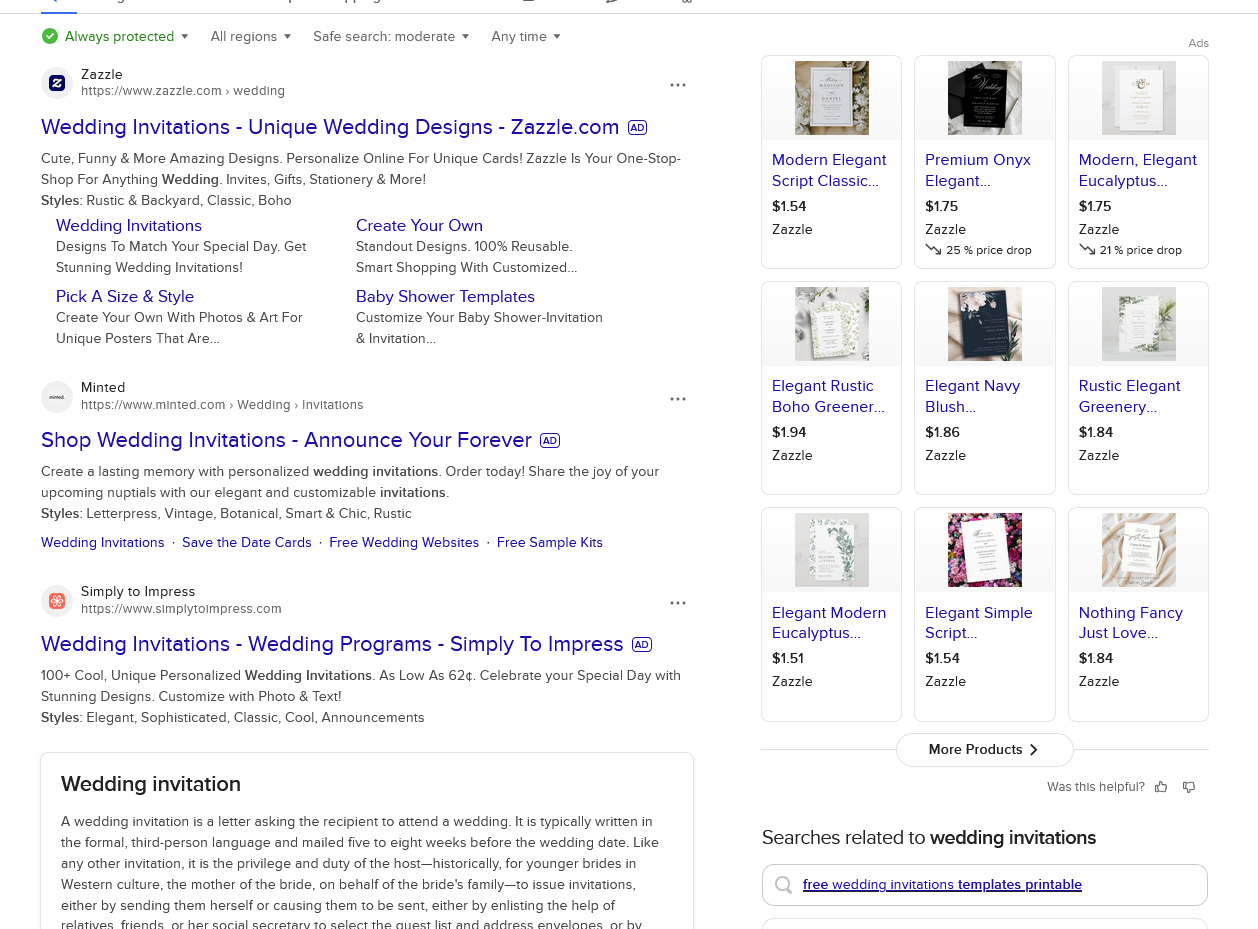Open Wedding Invitations - Unique Wedding Designs - Zazzle.com
The width and height of the screenshot is (1258, 929).
pos(330,127)
